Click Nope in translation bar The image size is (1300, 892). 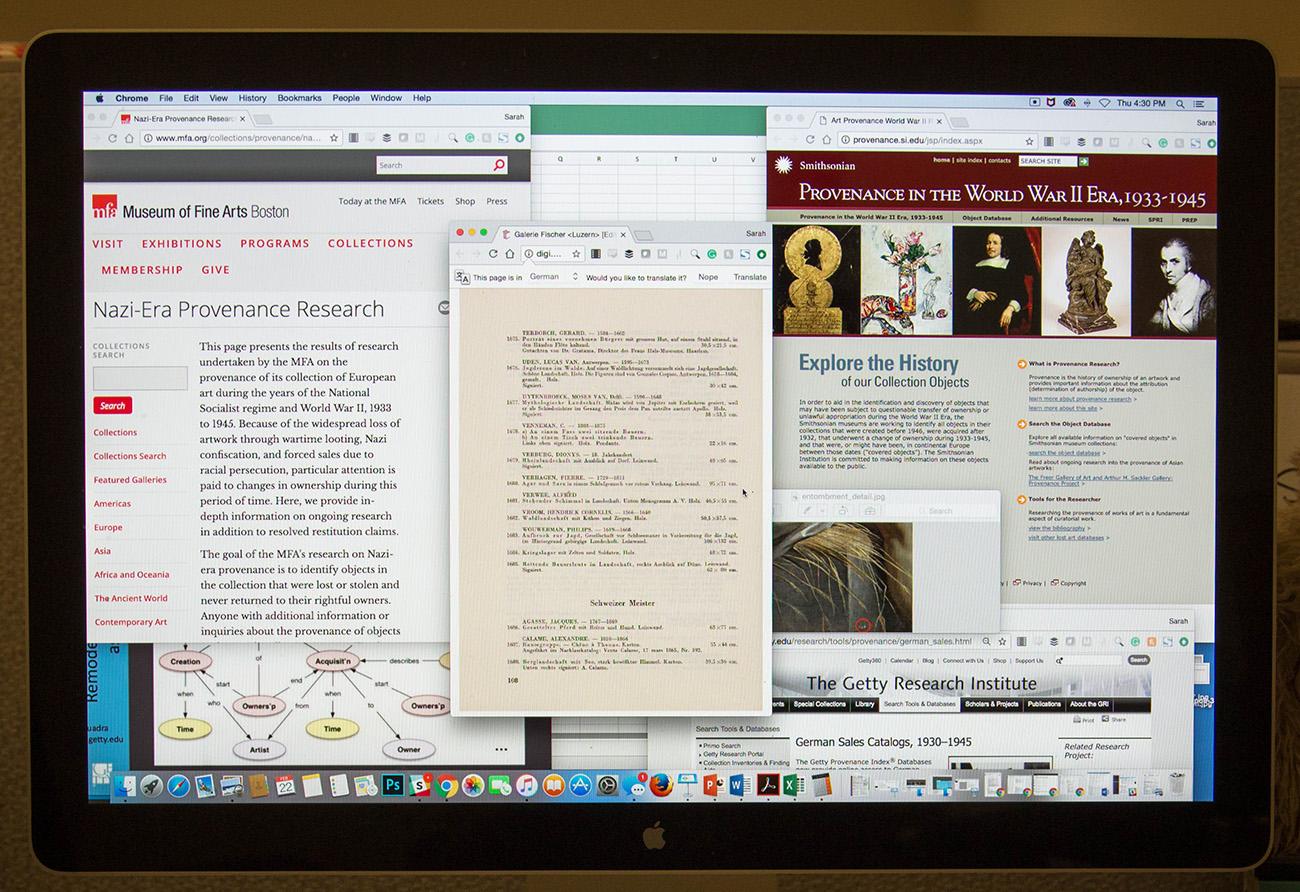coord(708,277)
